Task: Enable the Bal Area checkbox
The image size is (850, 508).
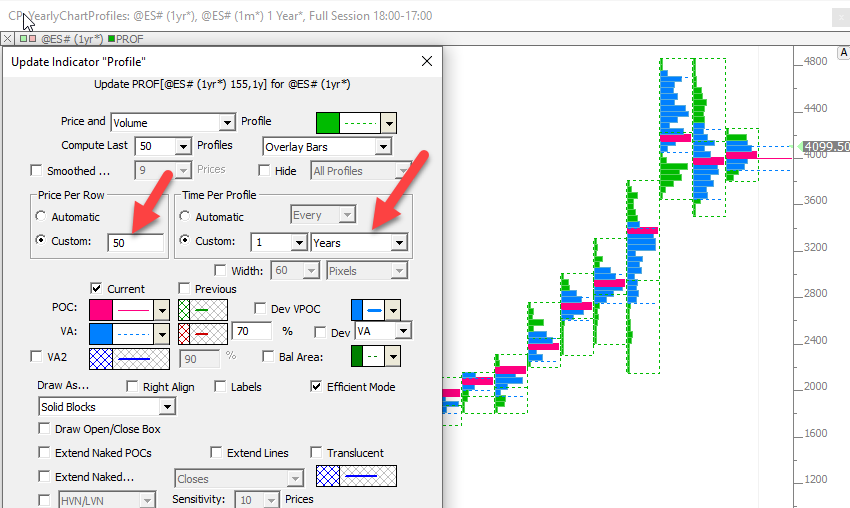Action: coord(268,356)
